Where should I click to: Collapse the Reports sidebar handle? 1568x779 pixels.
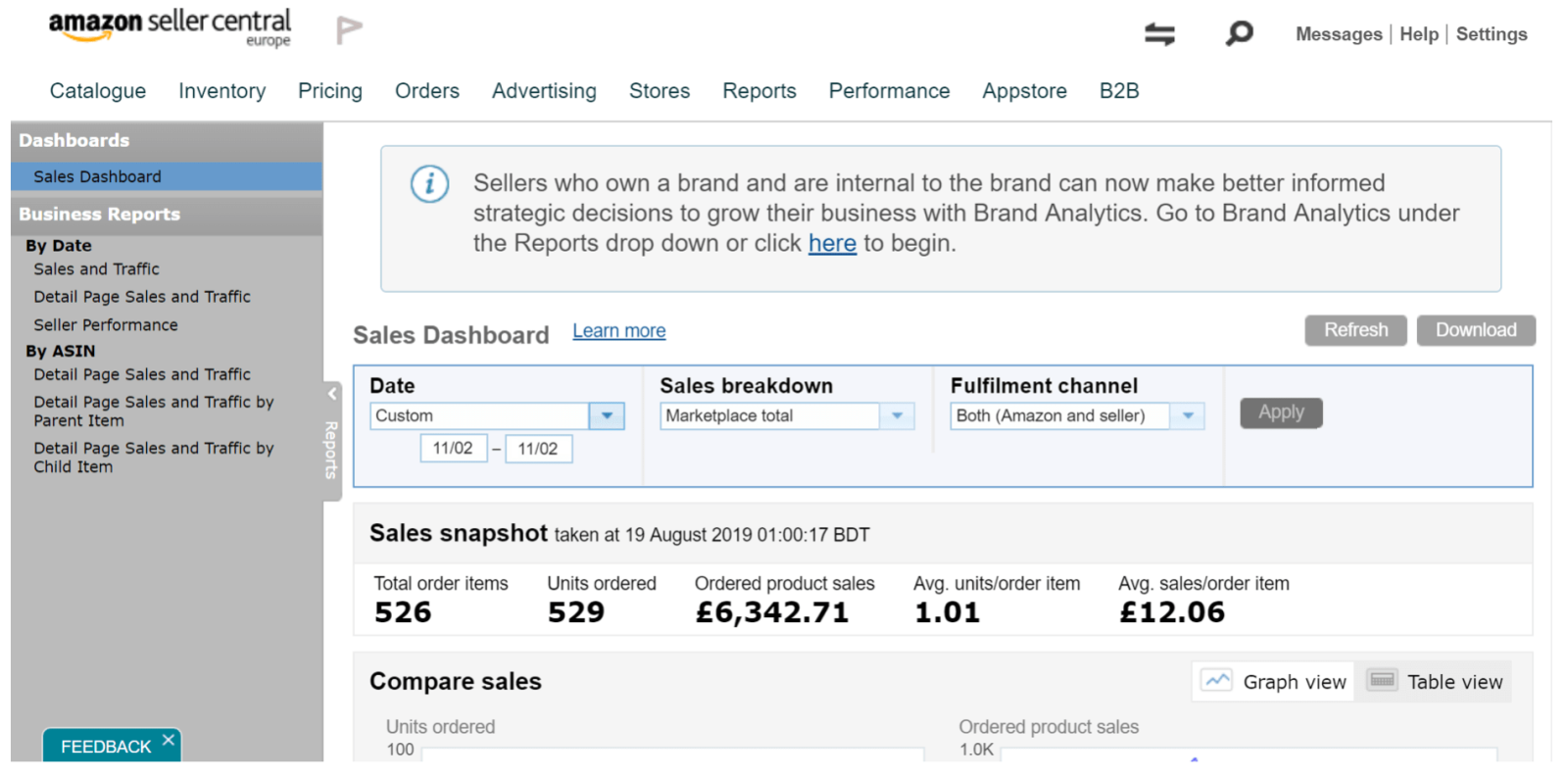click(x=332, y=441)
